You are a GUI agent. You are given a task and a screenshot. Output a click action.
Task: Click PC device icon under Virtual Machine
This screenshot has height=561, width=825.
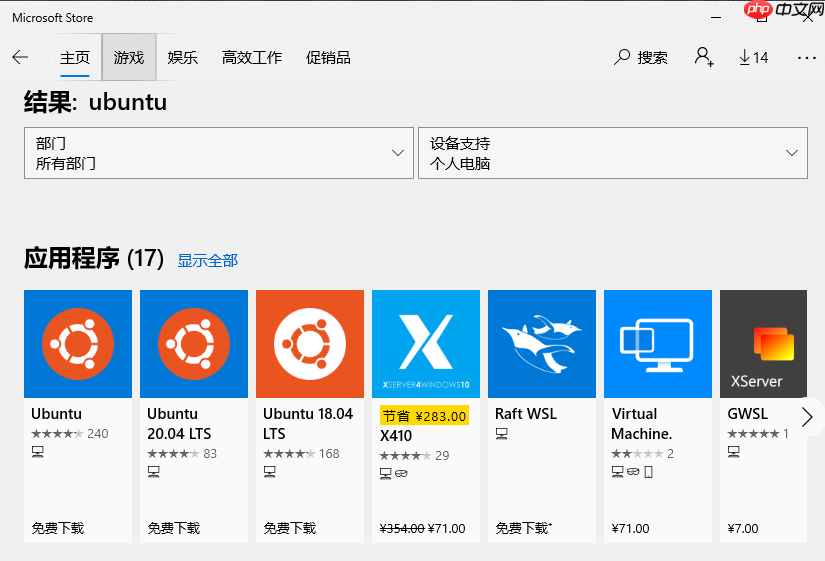click(x=618, y=472)
